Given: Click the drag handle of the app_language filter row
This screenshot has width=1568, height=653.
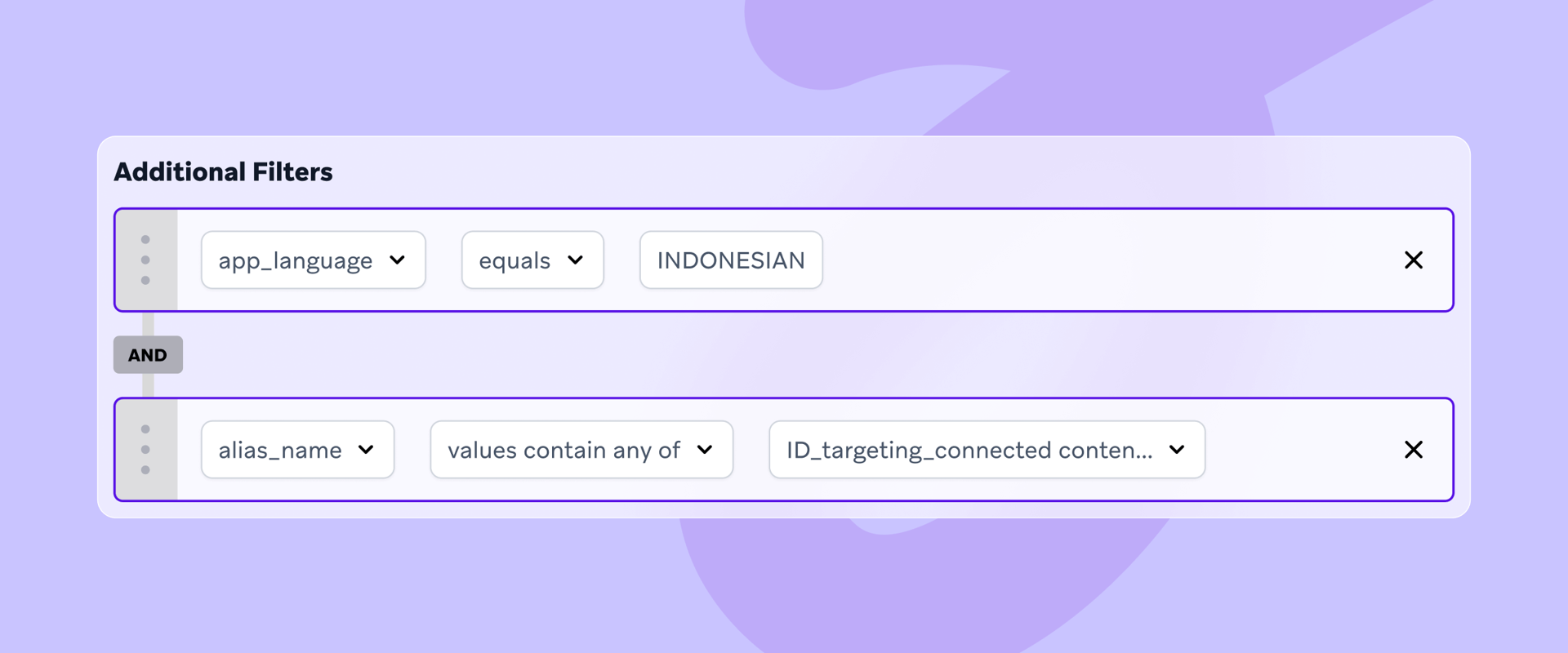Looking at the screenshot, I should (147, 260).
